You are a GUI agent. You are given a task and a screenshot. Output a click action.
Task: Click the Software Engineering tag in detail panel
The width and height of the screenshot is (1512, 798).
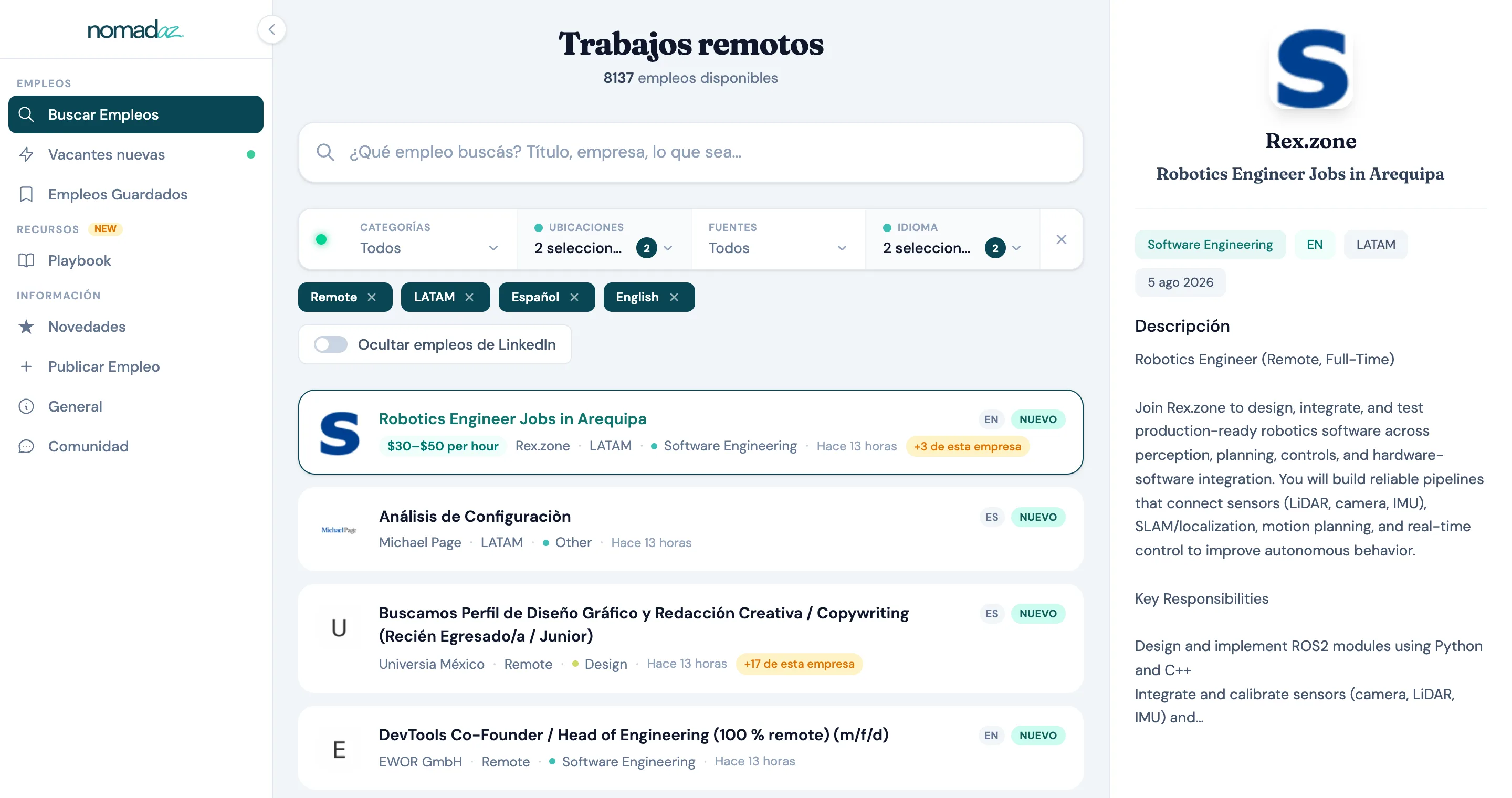click(x=1210, y=244)
